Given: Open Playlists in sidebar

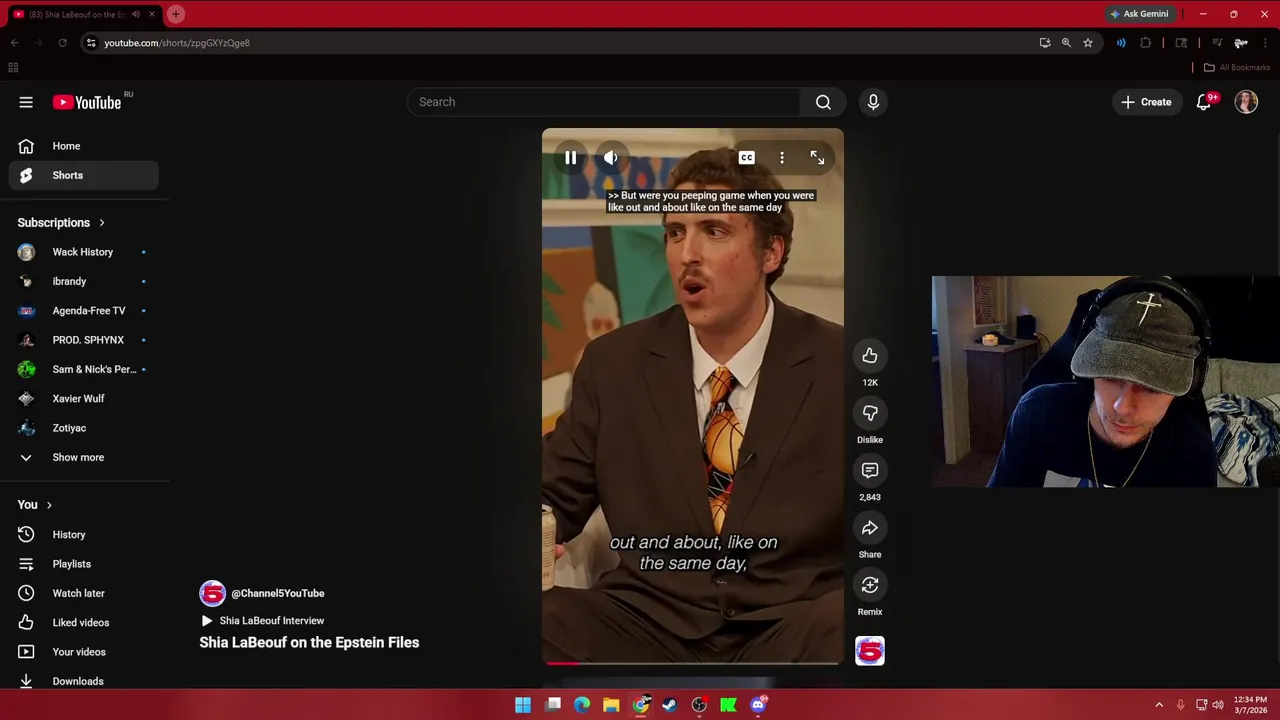Looking at the screenshot, I should click(x=84, y=564).
